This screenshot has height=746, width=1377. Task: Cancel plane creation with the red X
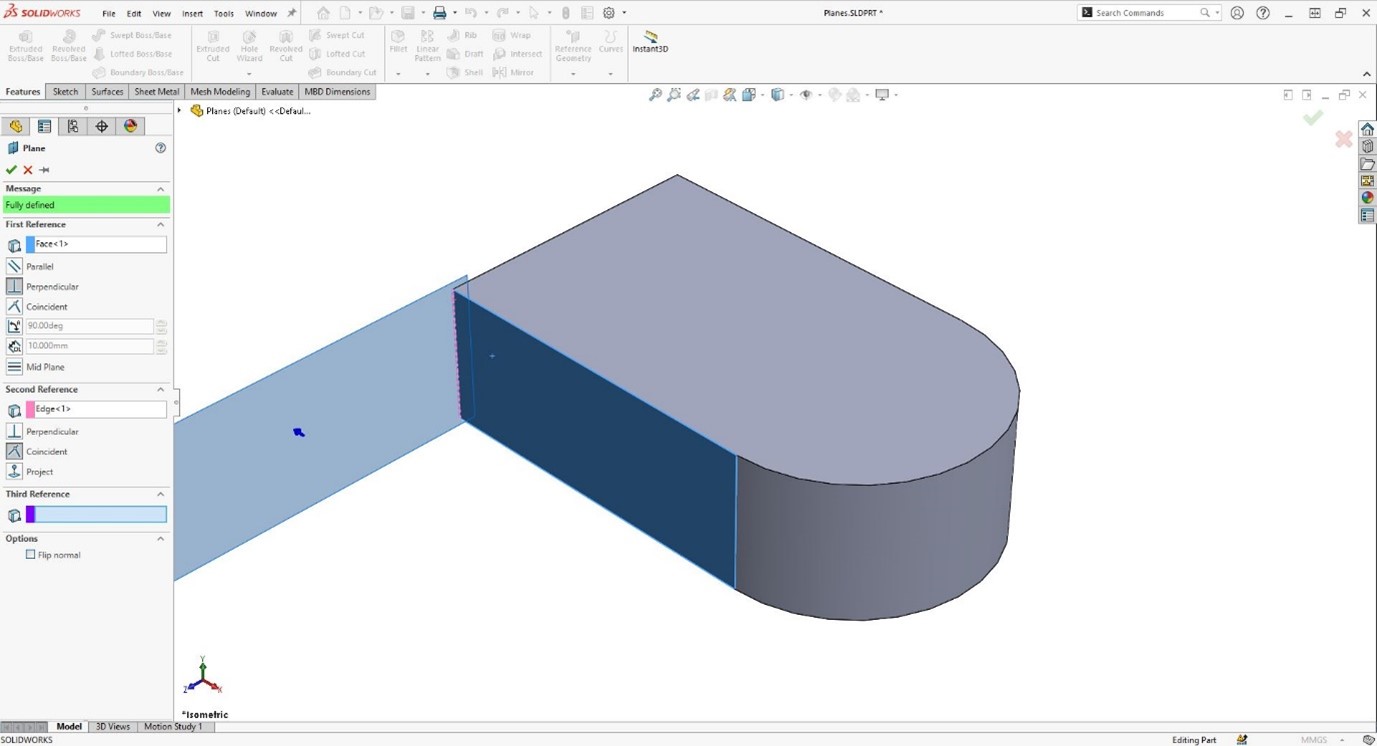point(27,169)
